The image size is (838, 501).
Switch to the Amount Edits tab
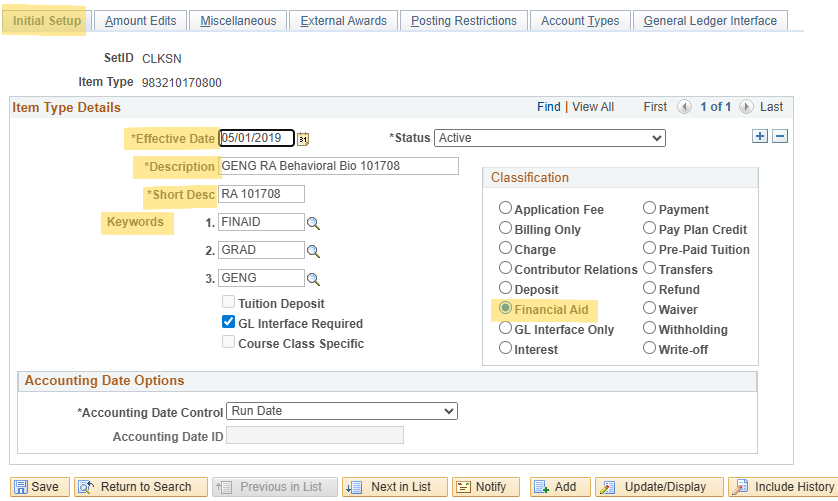click(x=139, y=21)
